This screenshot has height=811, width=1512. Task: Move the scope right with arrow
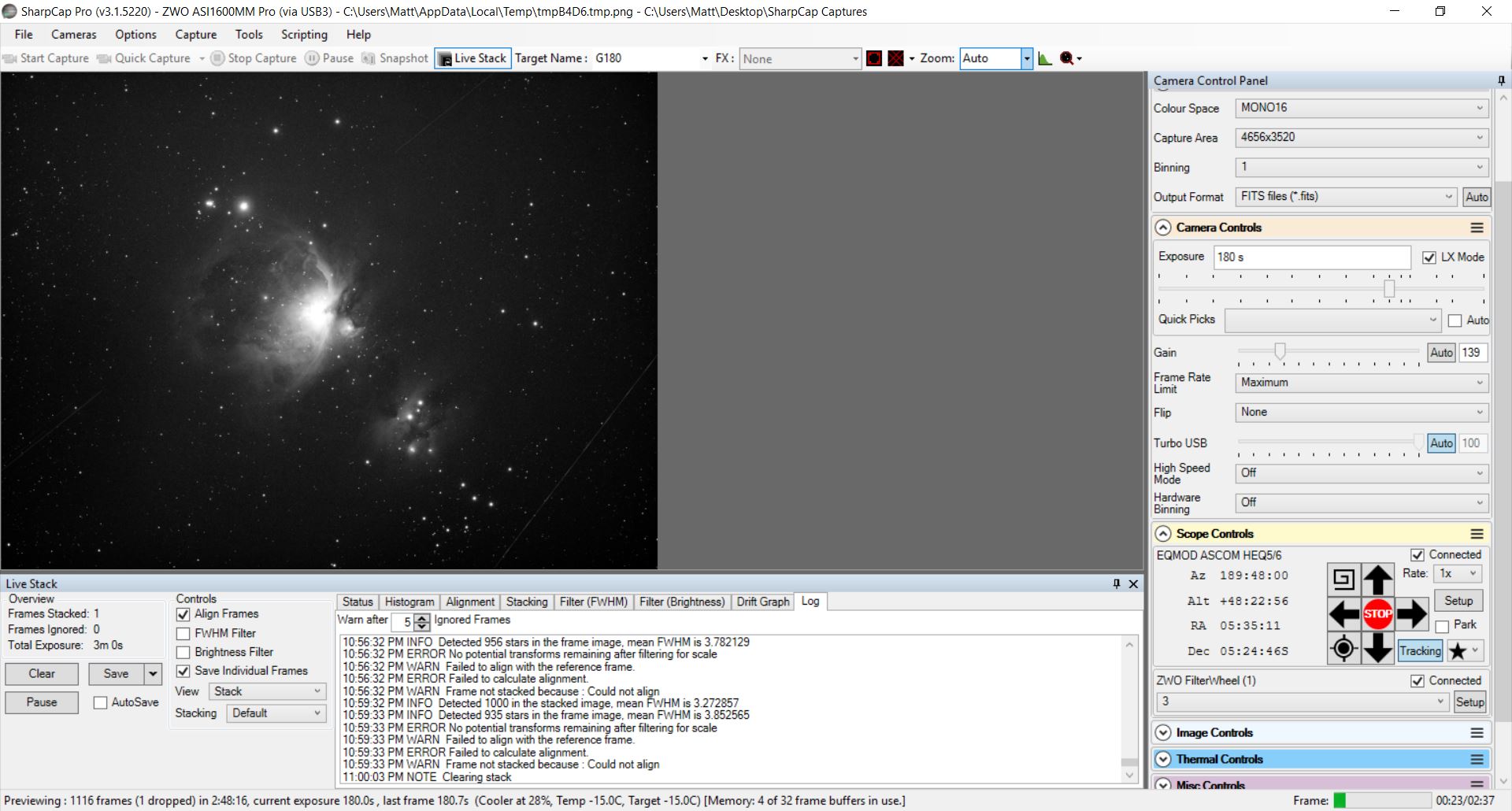1411,614
